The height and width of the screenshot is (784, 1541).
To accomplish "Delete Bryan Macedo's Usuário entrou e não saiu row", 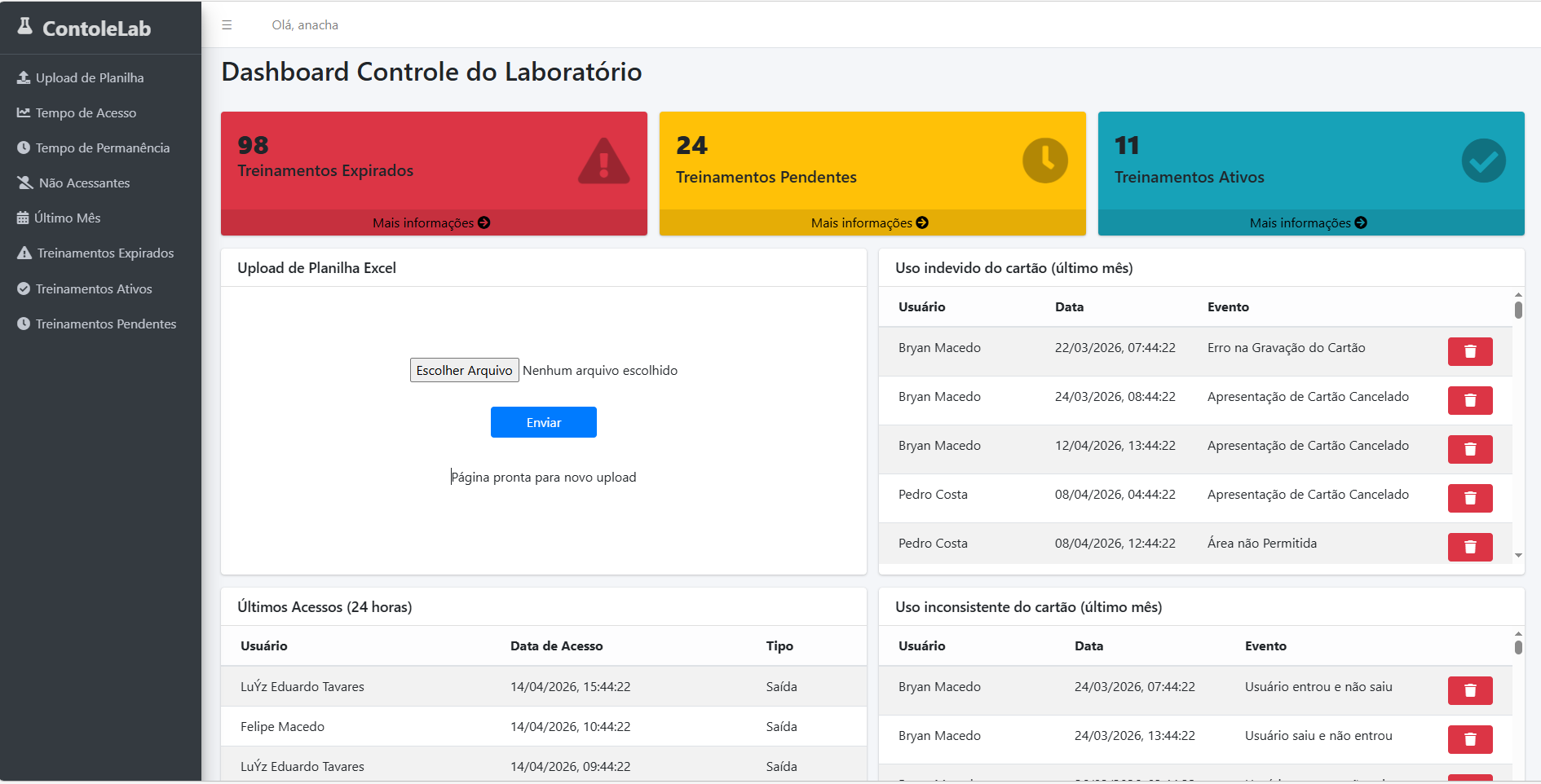I will tap(1470, 690).
